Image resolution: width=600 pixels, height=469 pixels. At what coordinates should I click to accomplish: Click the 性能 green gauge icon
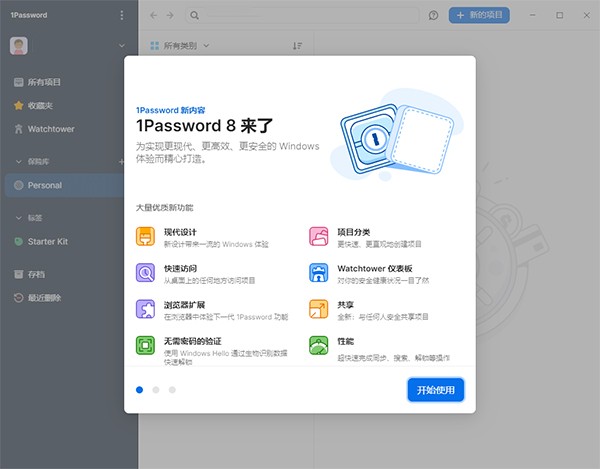click(319, 345)
